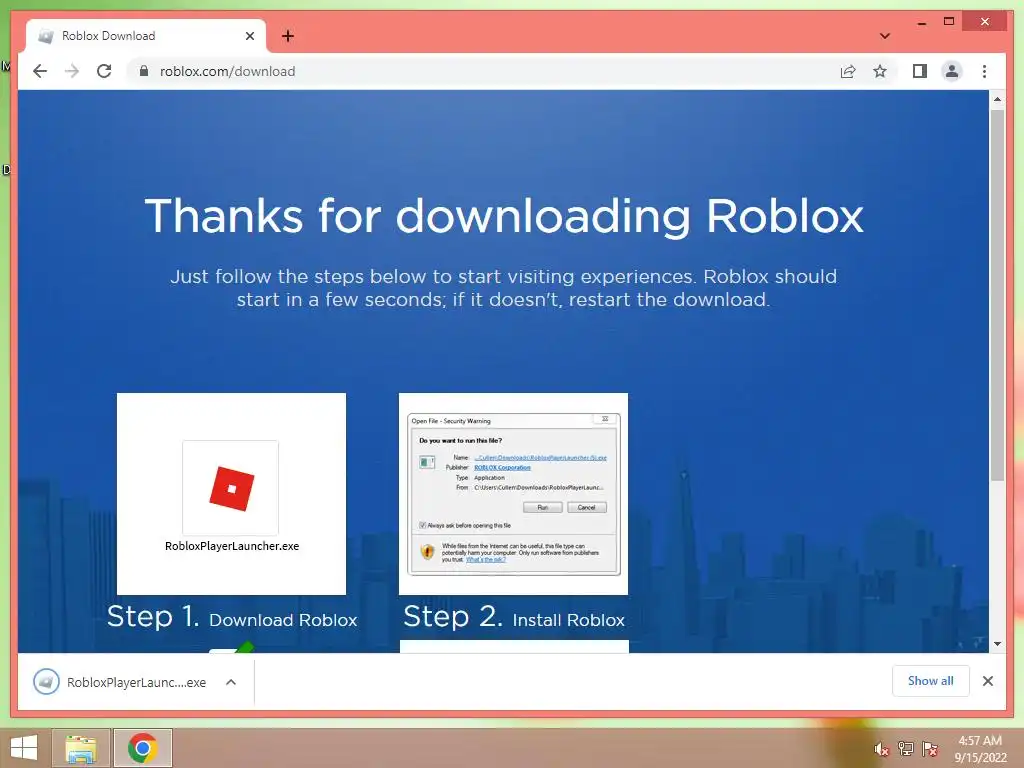Image resolution: width=1024 pixels, height=768 pixels.
Task: Maximize the Chrome window
Action: [x=949, y=22]
